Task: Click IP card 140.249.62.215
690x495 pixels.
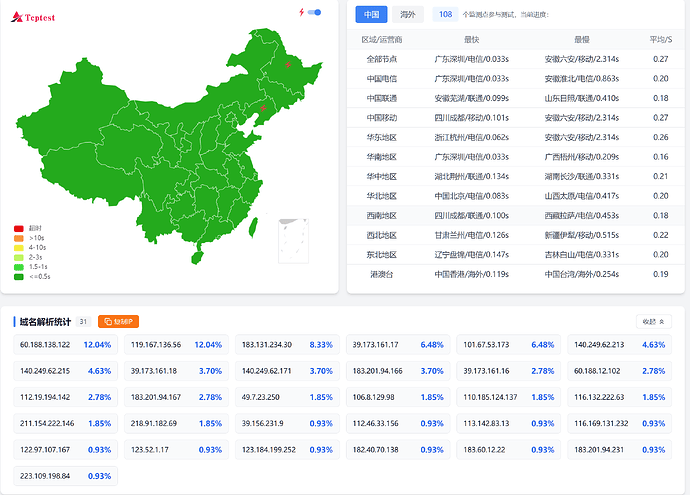Action: coord(66,371)
